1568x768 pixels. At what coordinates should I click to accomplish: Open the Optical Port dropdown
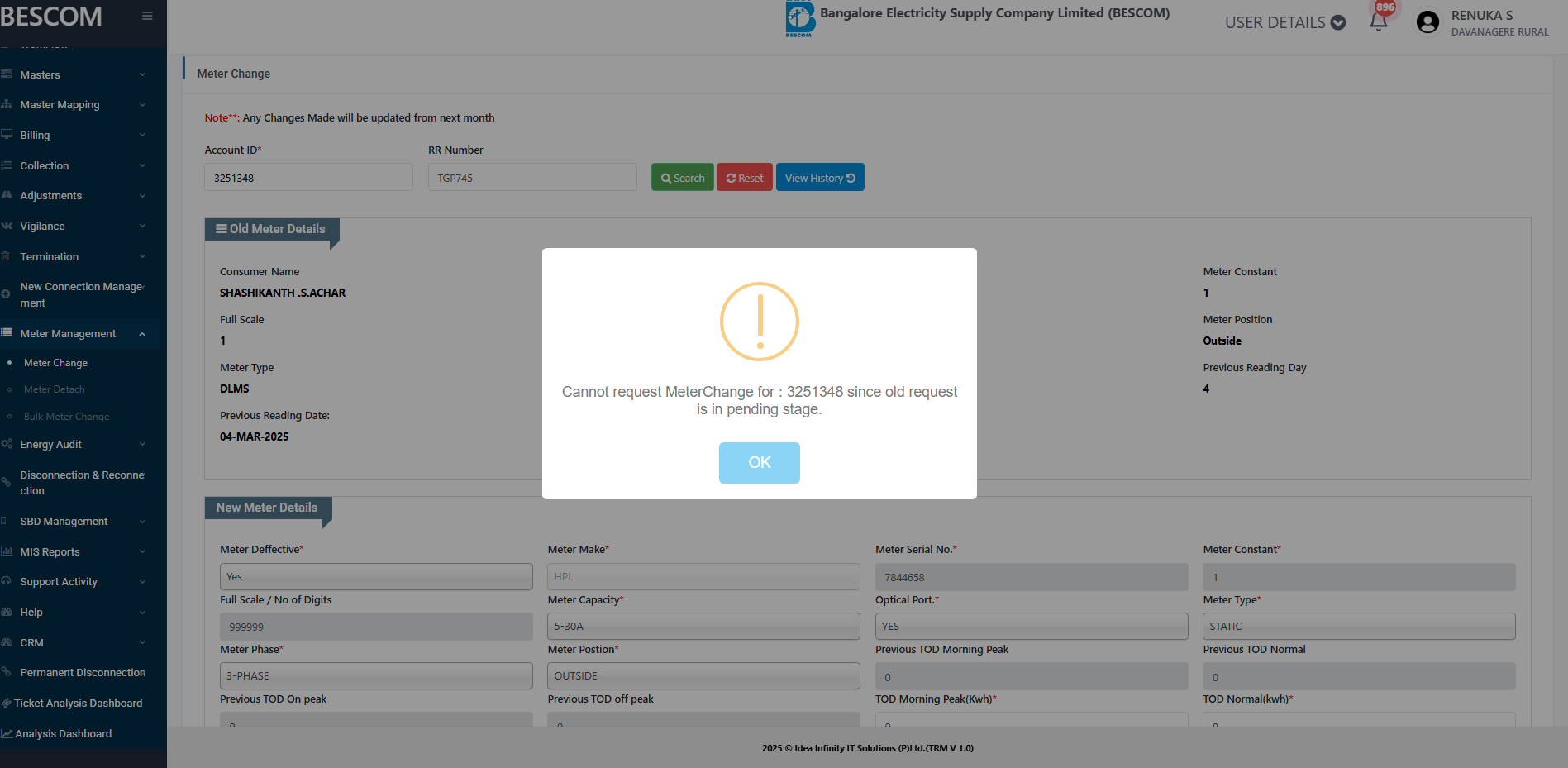pyautogui.click(x=1032, y=627)
